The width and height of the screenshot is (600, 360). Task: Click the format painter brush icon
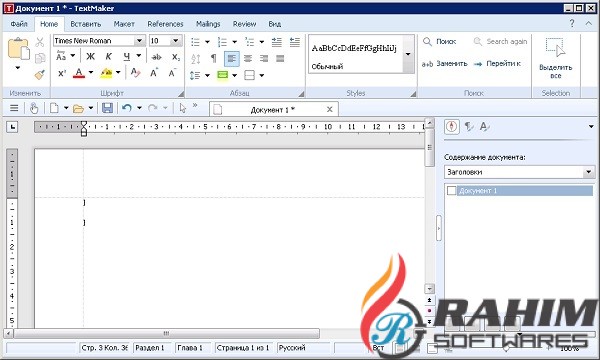(39, 74)
